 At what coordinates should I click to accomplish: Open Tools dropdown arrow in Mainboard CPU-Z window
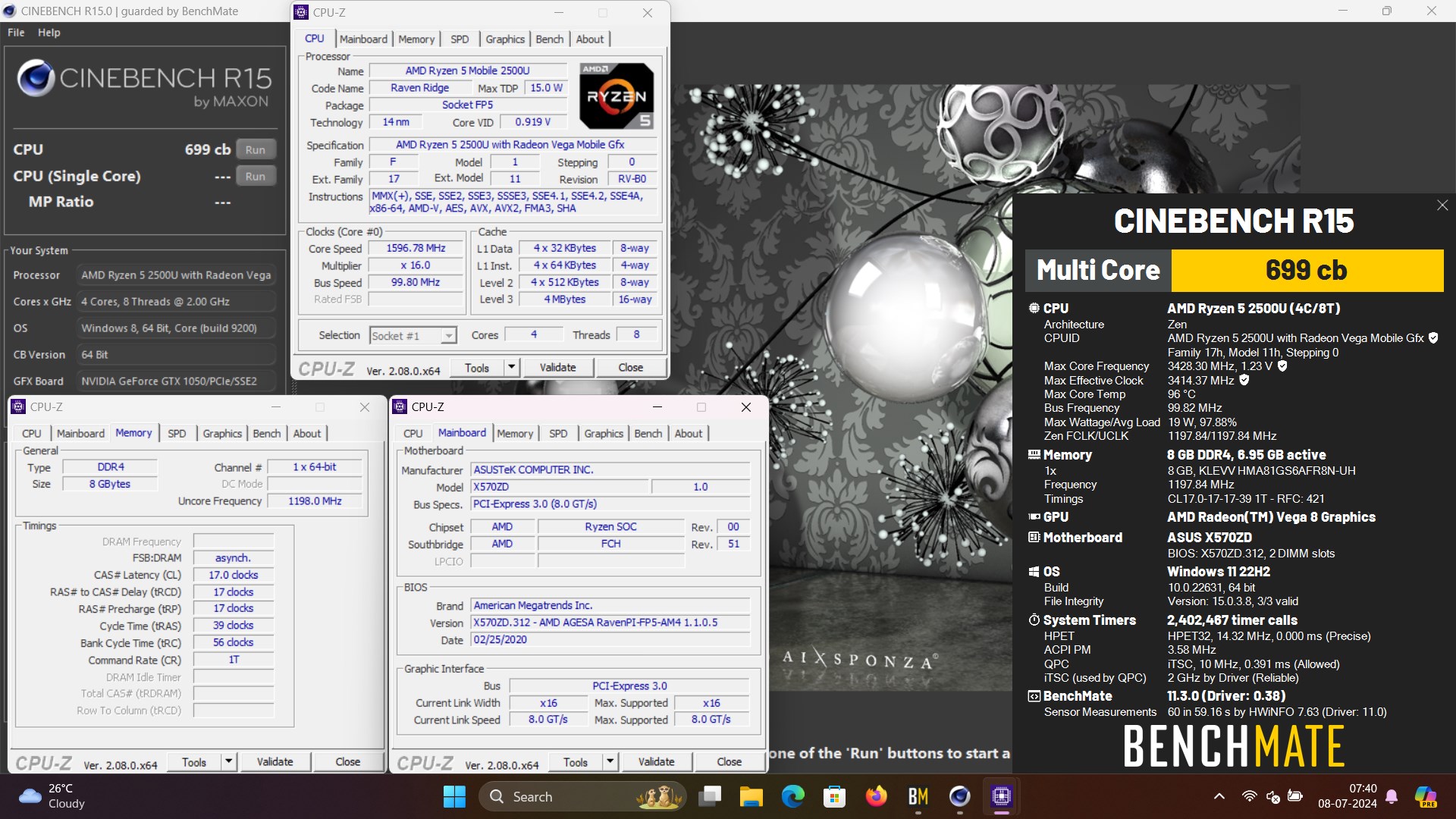(610, 761)
